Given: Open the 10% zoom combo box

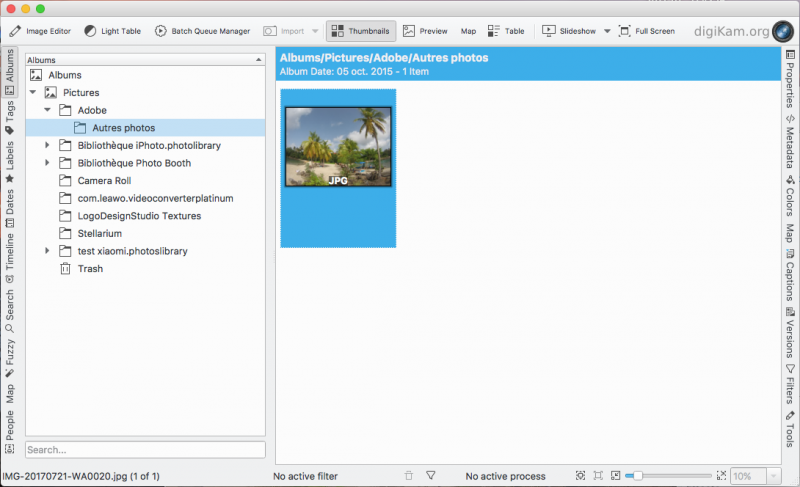Looking at the screenshot, I should (756, 476).
